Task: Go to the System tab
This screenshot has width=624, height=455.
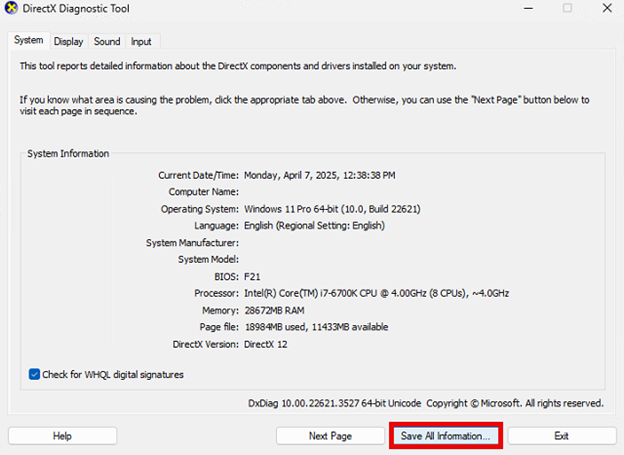Action: coord(29,40)
